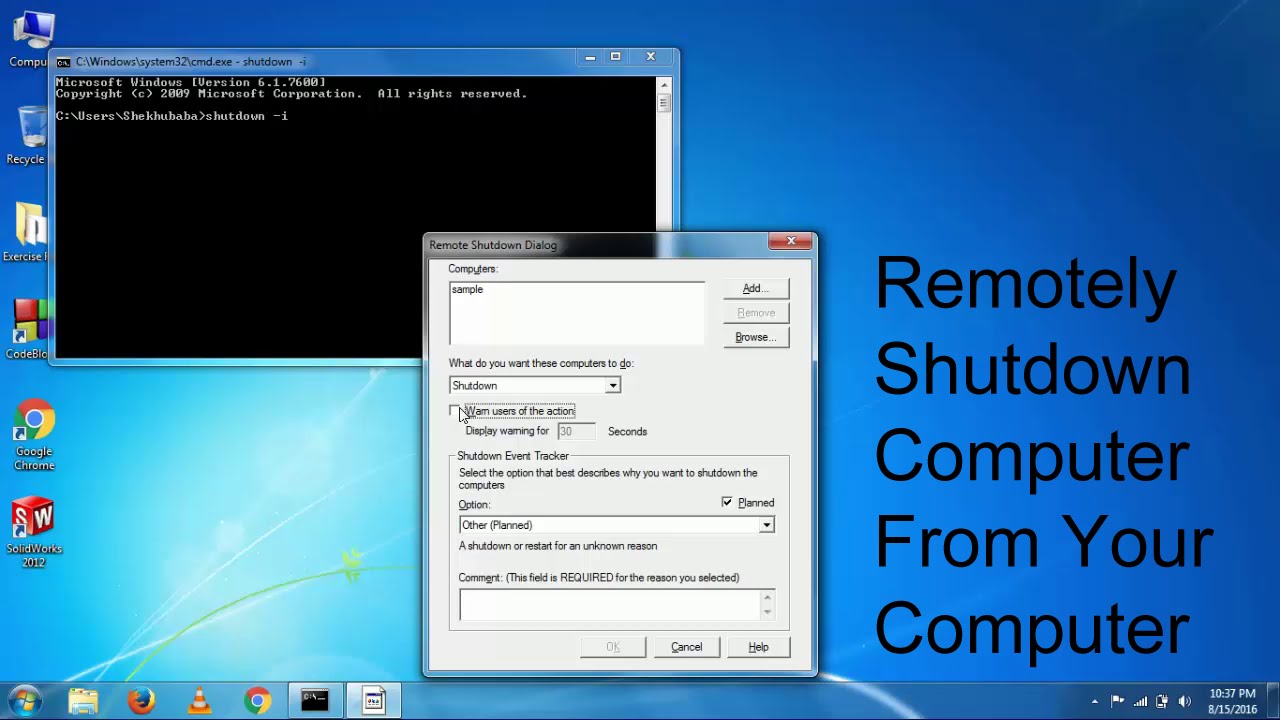
Task: Click cmd window system menu icon
Action: point(64,62)
